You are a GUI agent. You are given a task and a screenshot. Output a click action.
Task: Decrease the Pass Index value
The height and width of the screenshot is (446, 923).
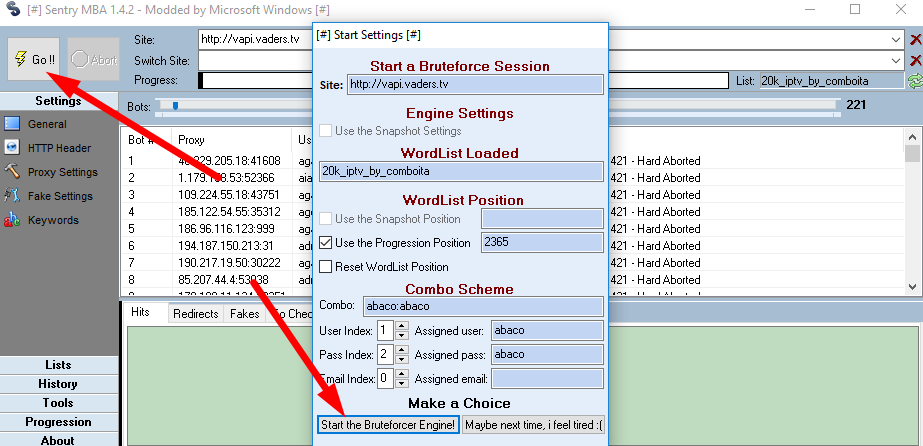coord(401,359)
